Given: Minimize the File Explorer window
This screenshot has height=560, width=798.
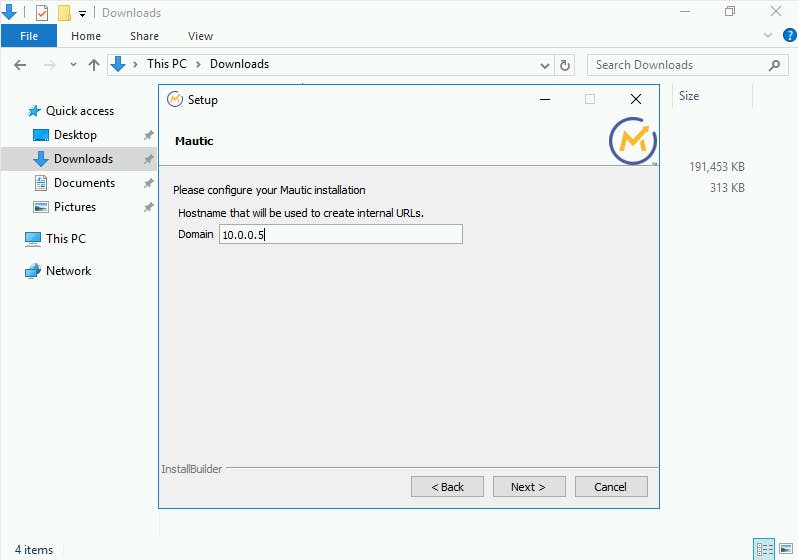Looking at the screenshot, I should point(685,11).
